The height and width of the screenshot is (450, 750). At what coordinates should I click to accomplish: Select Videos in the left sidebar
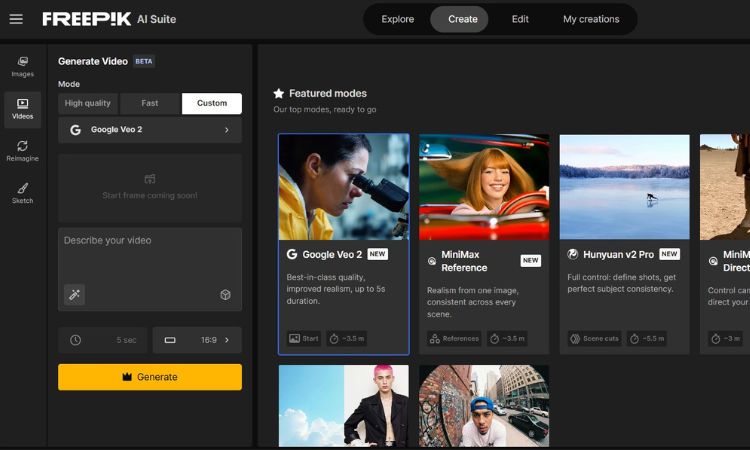22,108
